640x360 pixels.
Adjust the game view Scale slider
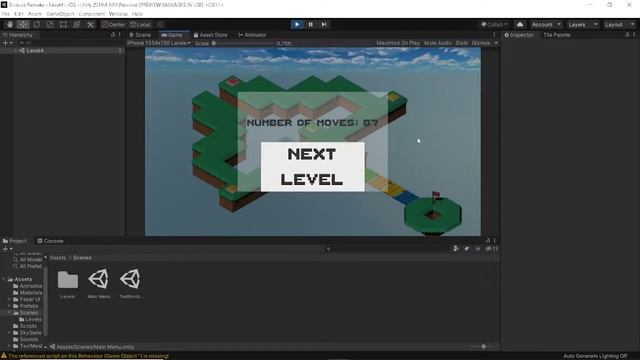coord(243,43)
